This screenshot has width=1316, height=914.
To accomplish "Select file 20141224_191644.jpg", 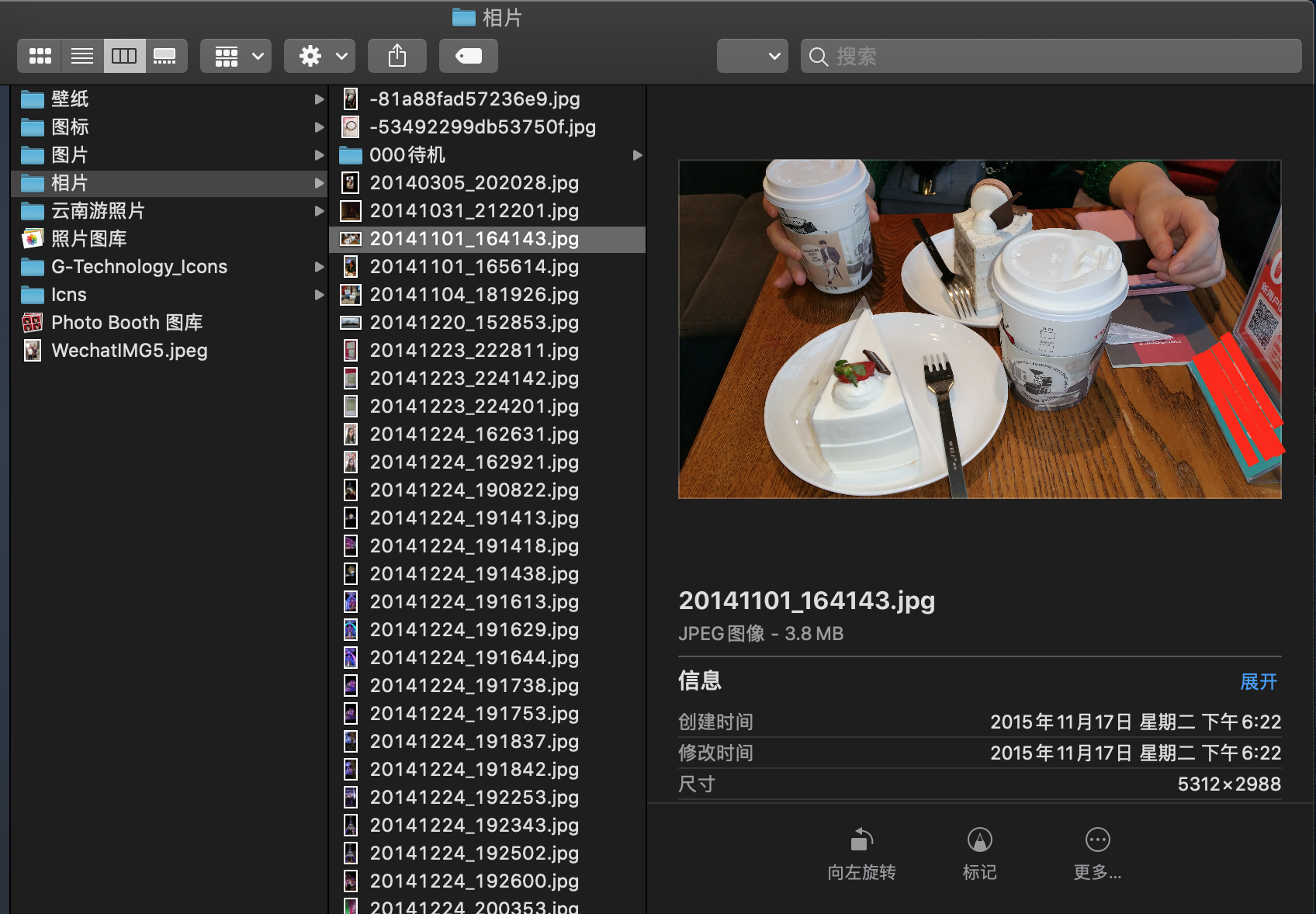I will point(487,658).
